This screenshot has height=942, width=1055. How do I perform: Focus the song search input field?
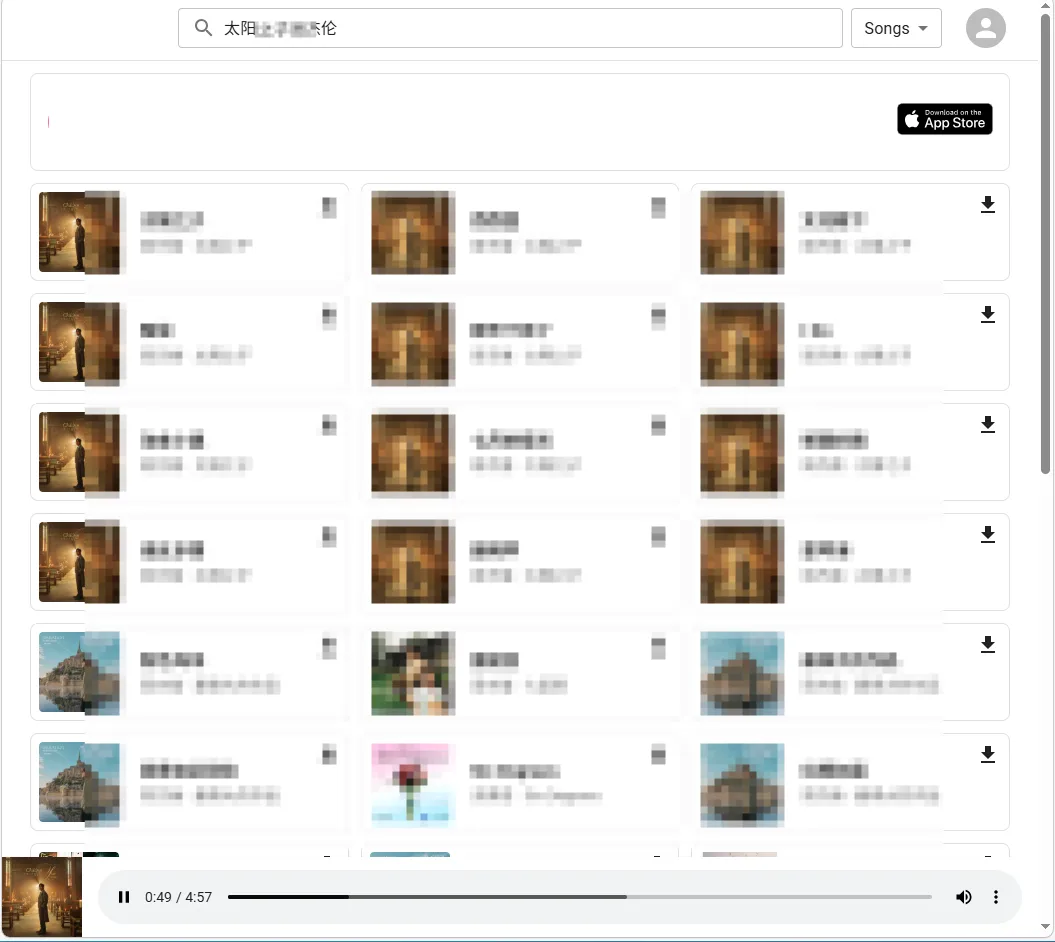click(510, 28)
